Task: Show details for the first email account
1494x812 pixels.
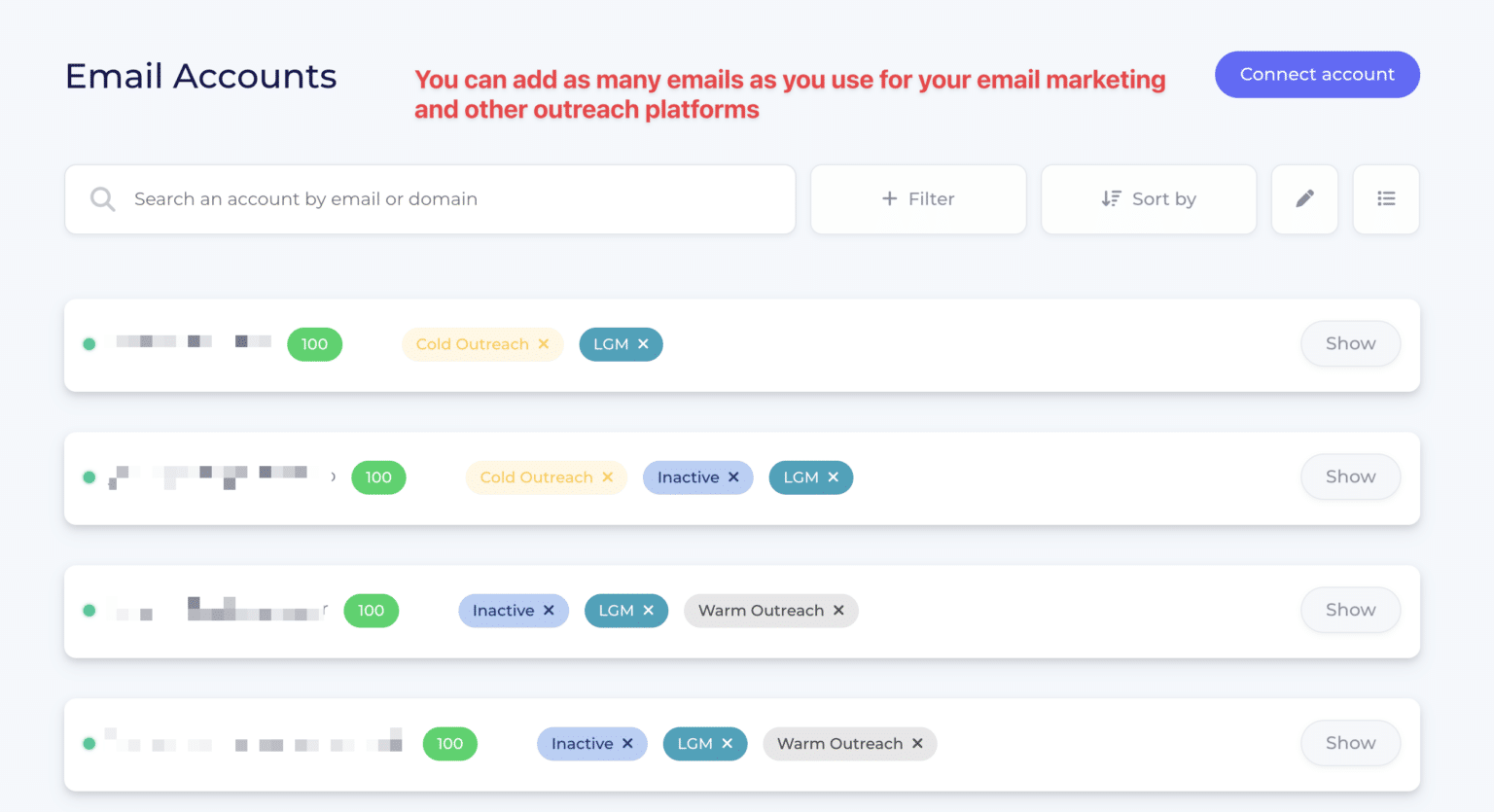Action: tap(1350, 343)
